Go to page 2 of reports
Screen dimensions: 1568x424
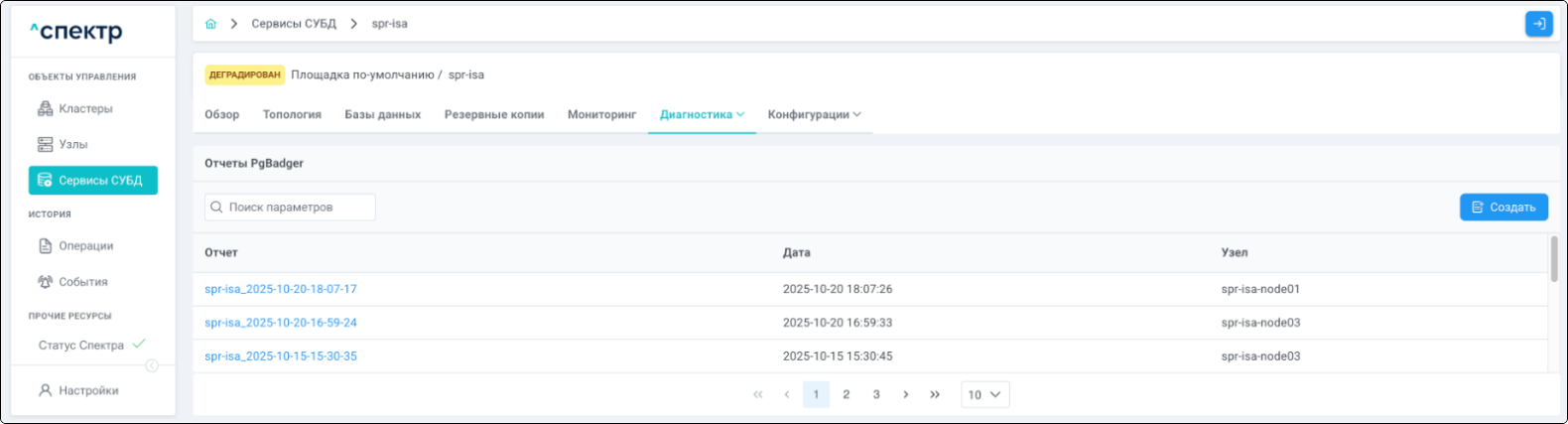click(x=846, y=394)
